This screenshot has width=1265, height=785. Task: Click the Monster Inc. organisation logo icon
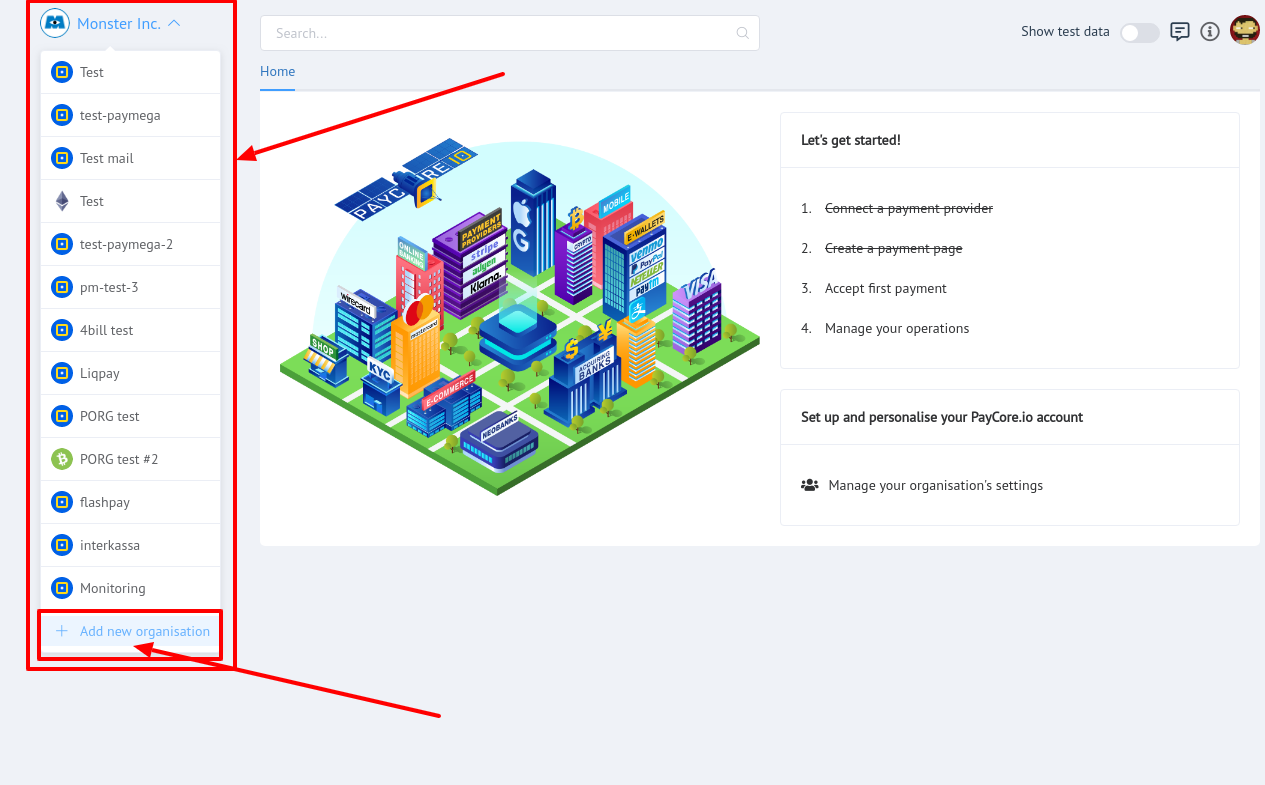tap(55, 22)
